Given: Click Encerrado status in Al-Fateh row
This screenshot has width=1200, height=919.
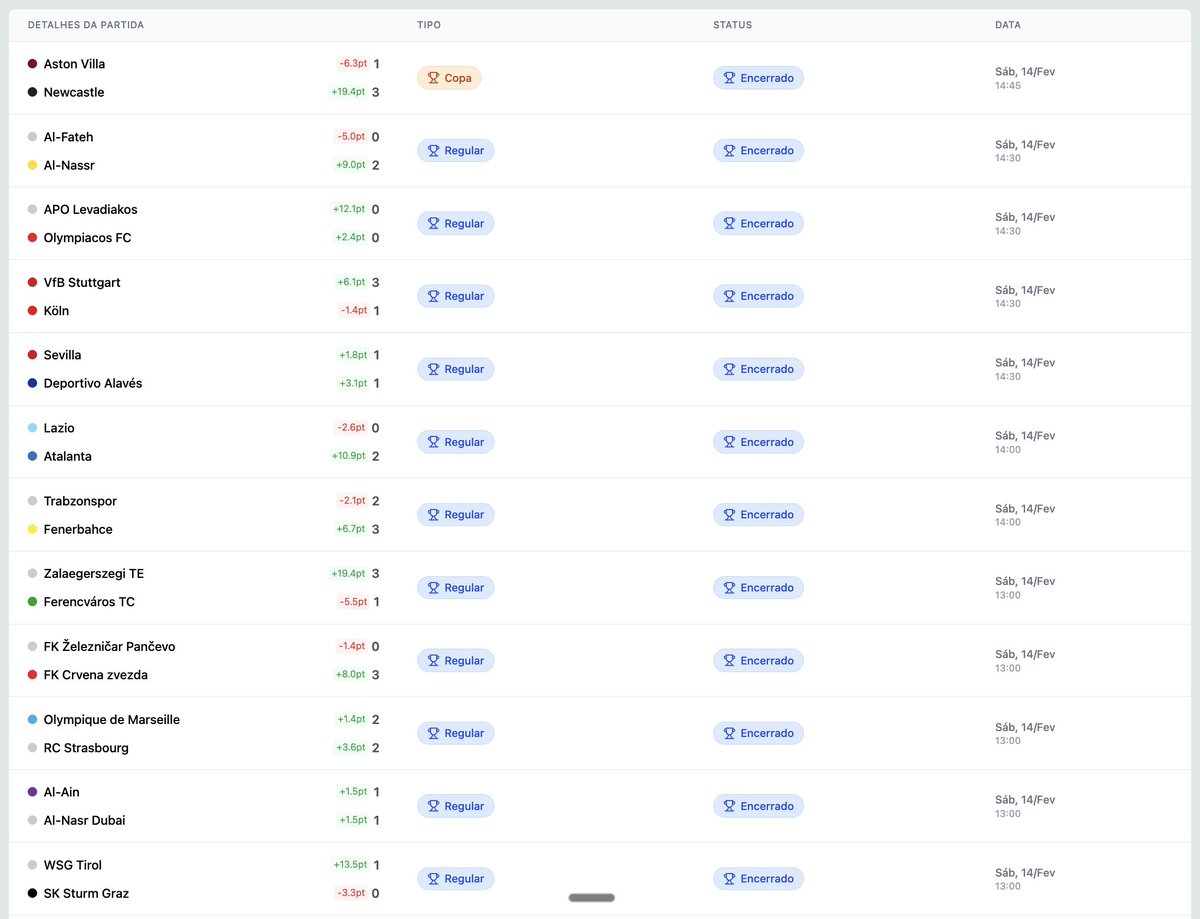Looking at the screenshot, I should click(758, 151).
